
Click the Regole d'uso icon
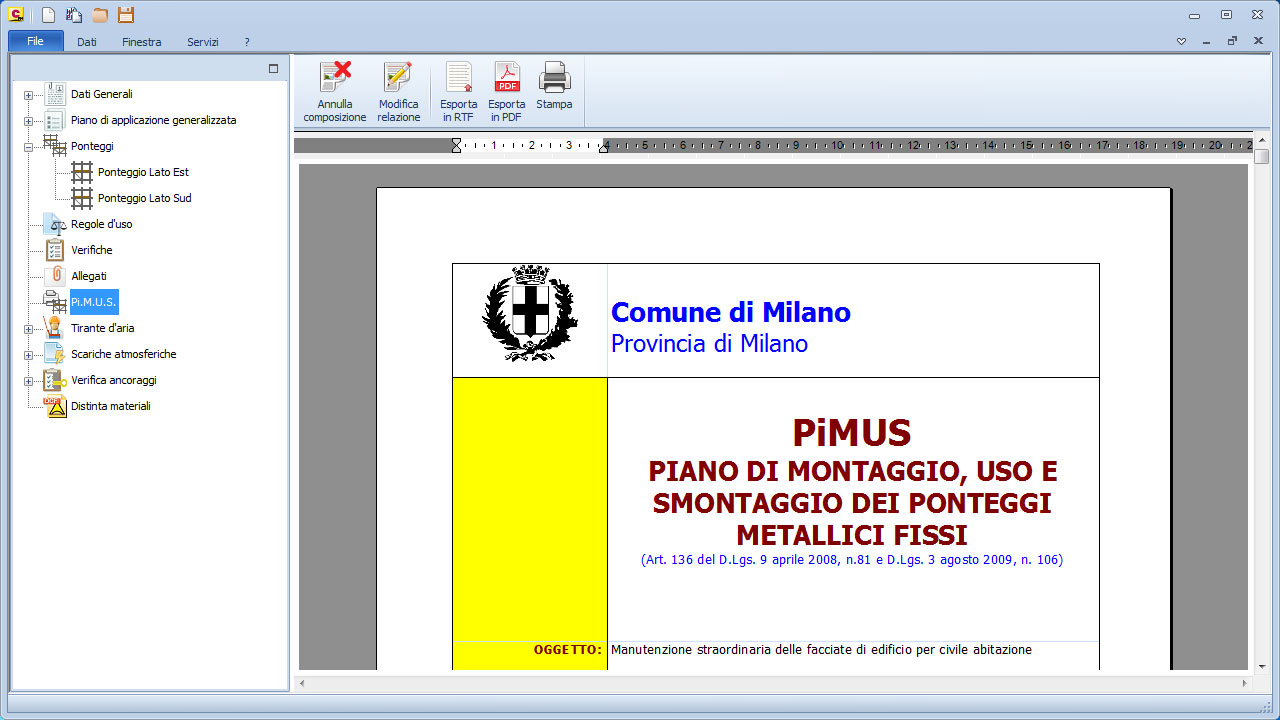point(54,224)
